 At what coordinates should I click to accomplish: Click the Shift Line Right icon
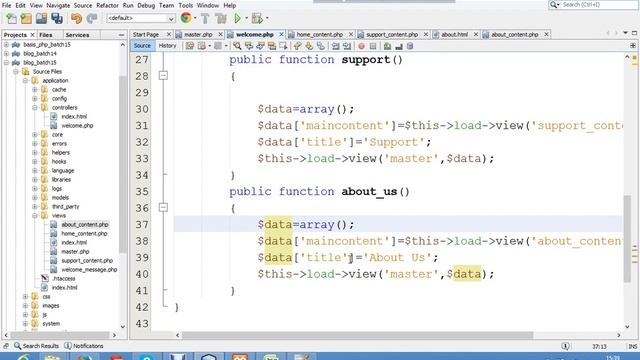click(347, 46)
